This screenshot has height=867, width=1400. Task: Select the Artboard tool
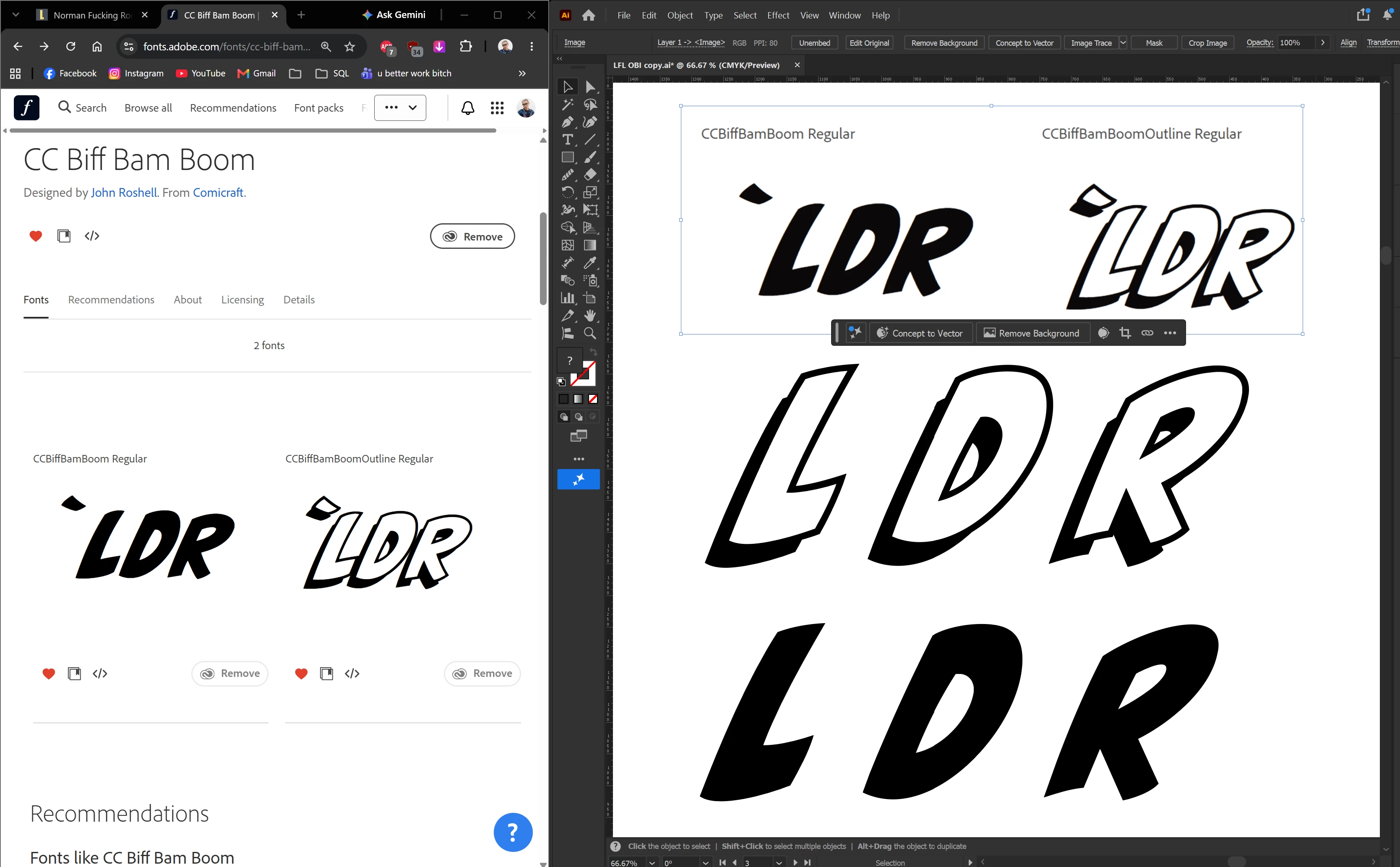(590, 298)
